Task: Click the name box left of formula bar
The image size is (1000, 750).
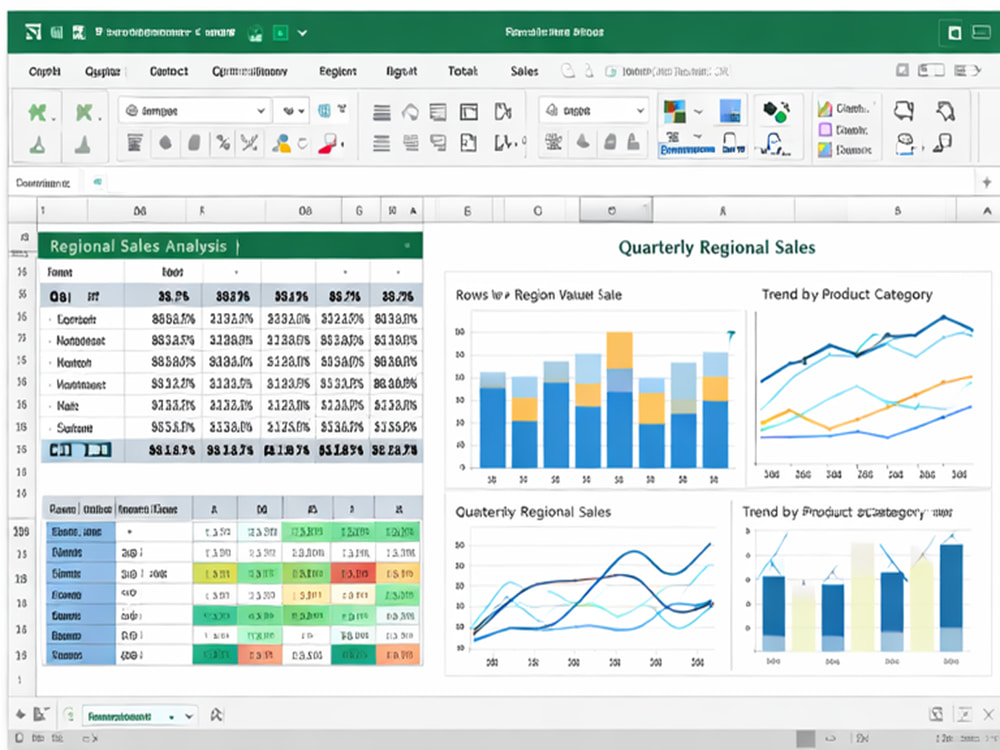Action: tap(43, 183)
